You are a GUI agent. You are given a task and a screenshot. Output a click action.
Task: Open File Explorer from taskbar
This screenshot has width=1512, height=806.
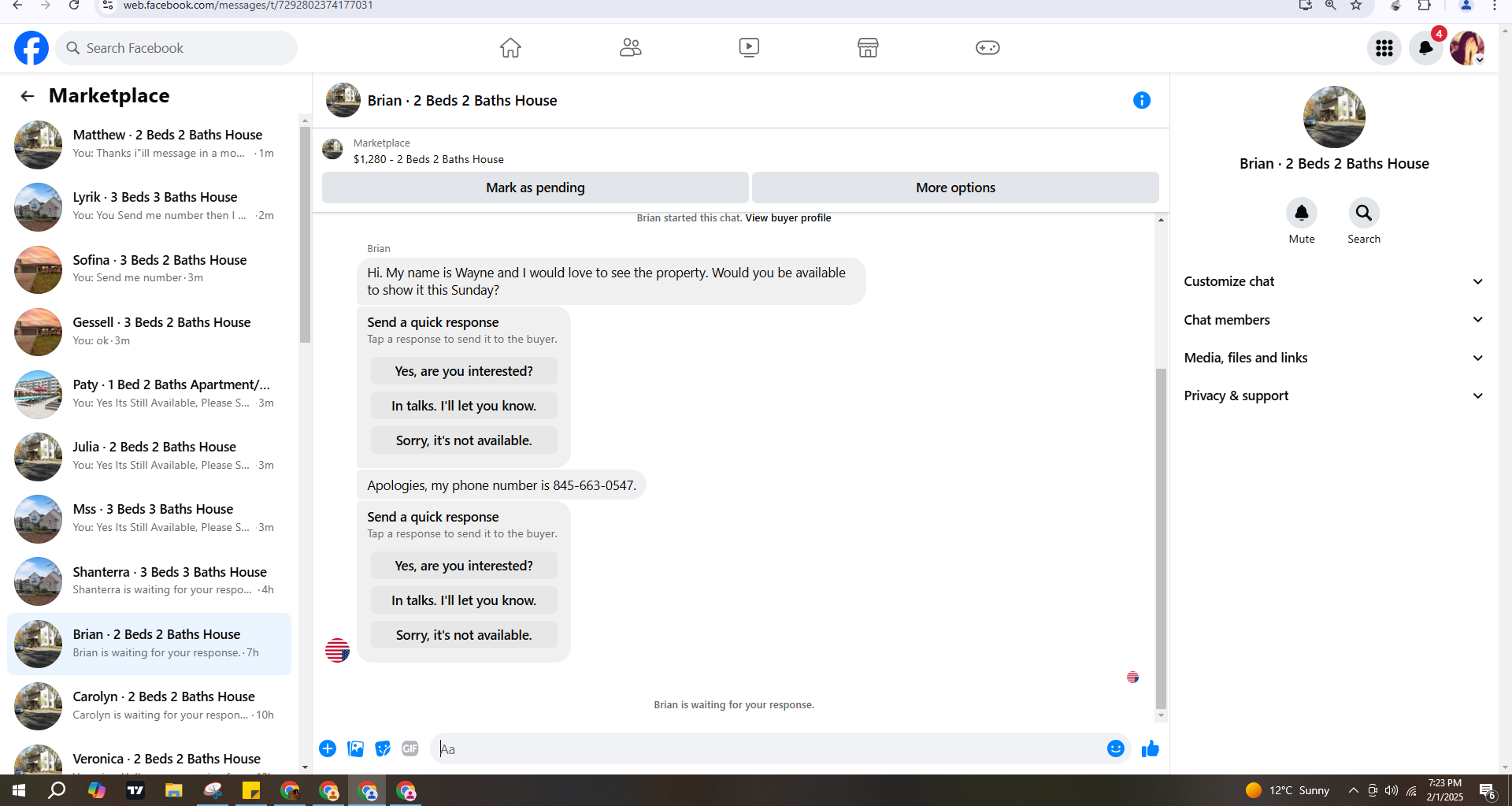174,790
